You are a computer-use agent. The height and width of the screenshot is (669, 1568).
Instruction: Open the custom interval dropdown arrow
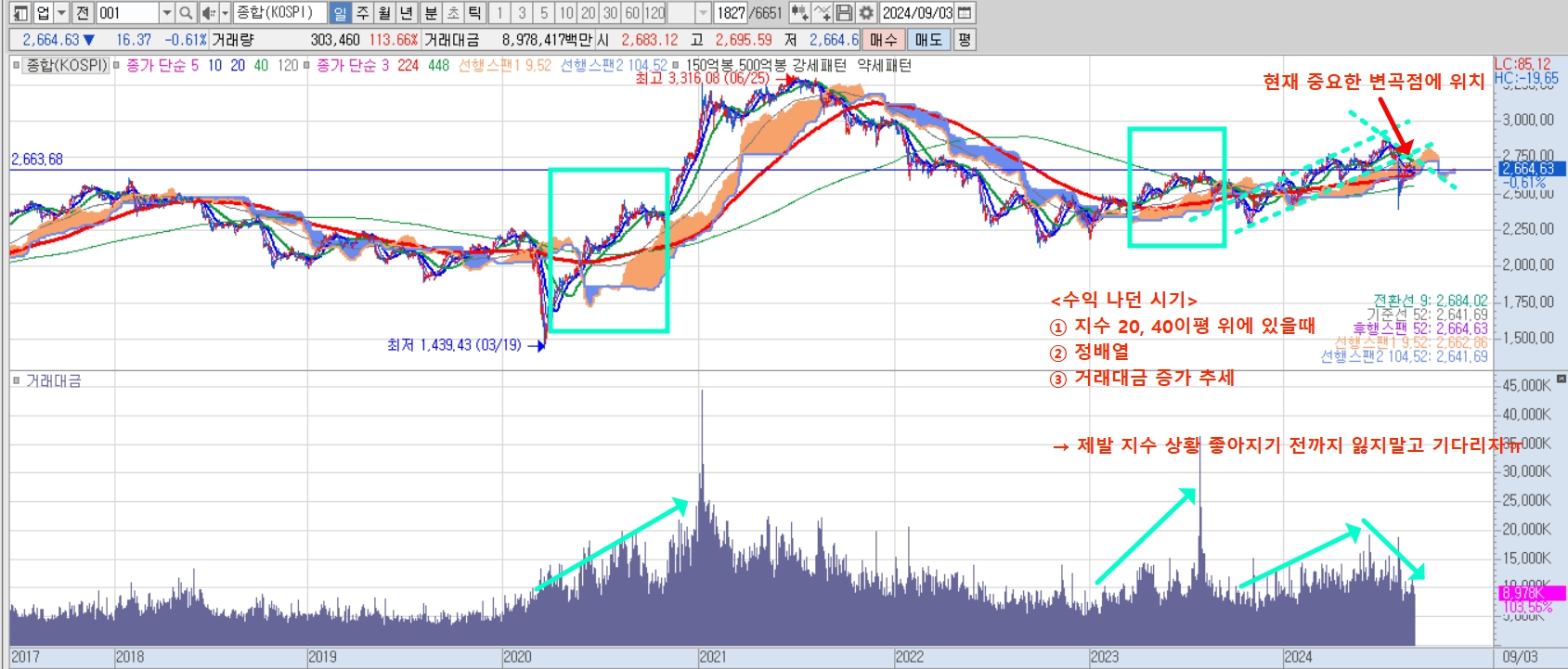[703, 13]
